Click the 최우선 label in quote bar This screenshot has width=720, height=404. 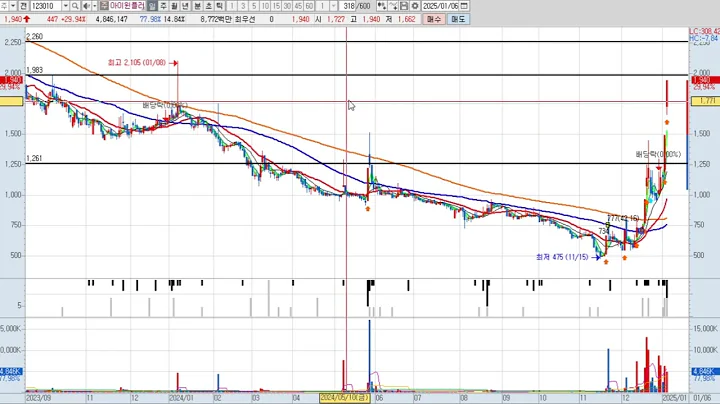tap(244, 19)
